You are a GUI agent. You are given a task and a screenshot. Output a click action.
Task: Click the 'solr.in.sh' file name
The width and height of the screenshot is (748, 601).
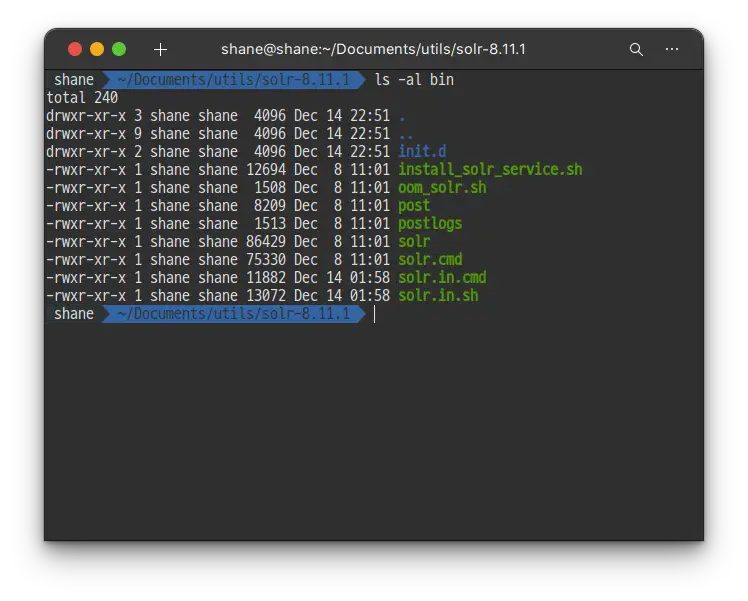pos(438,296)
